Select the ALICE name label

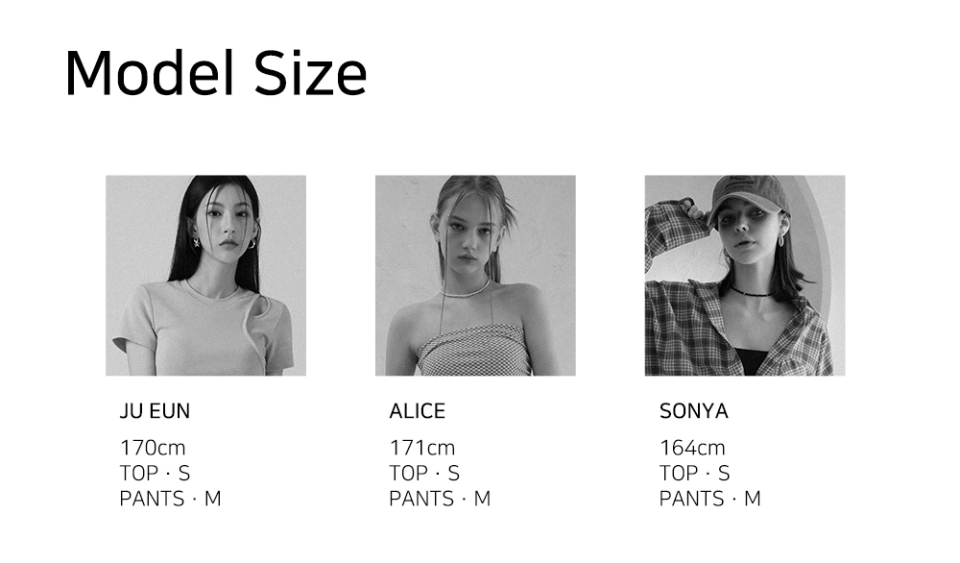pyautogui.click(x=417, y=411)
